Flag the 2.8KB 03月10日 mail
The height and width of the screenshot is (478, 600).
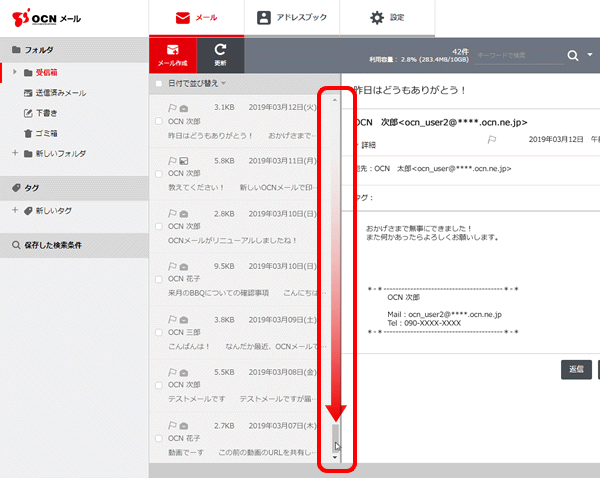(172, 213)
